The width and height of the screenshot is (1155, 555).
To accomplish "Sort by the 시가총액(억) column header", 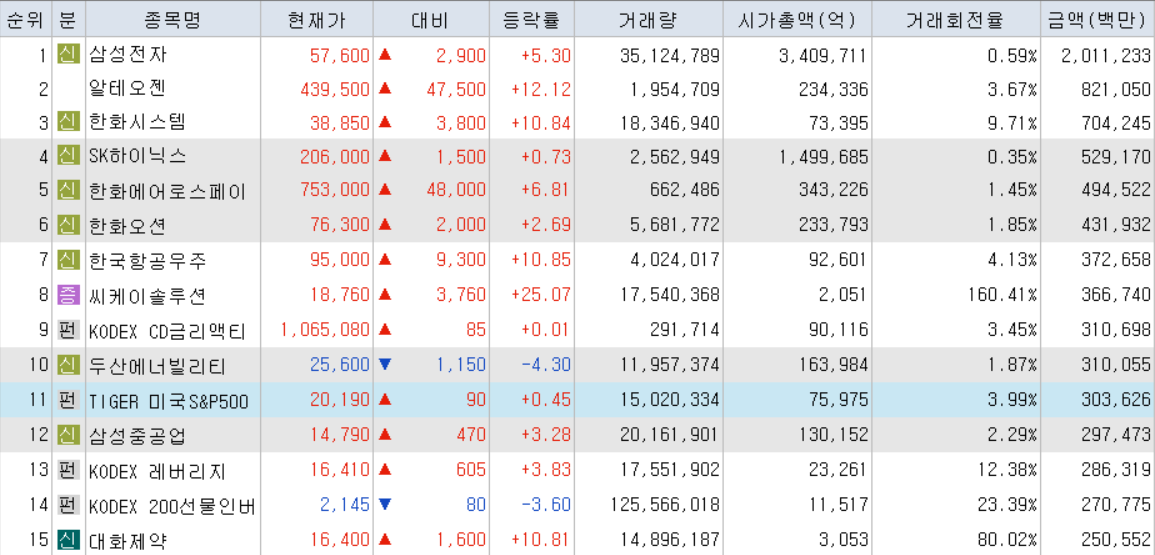I will (797, 20).
